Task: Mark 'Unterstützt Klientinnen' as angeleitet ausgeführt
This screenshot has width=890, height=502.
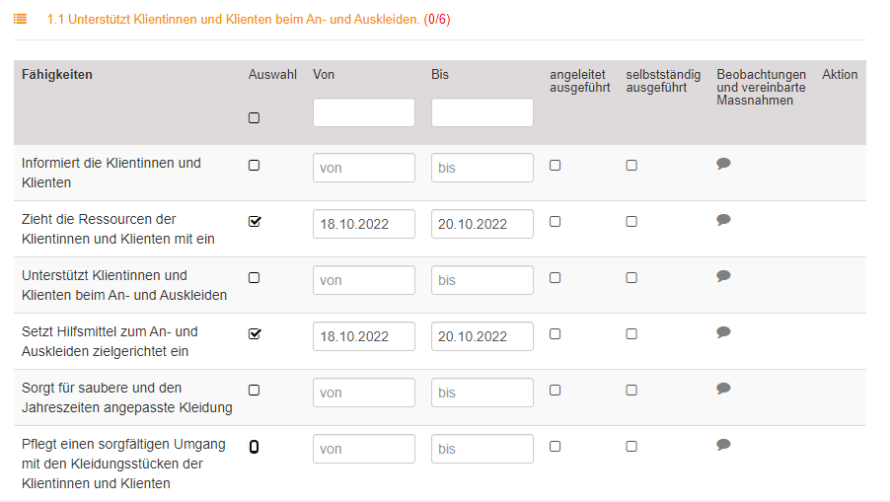Action: pyautogui.click(x=555, y=278)
